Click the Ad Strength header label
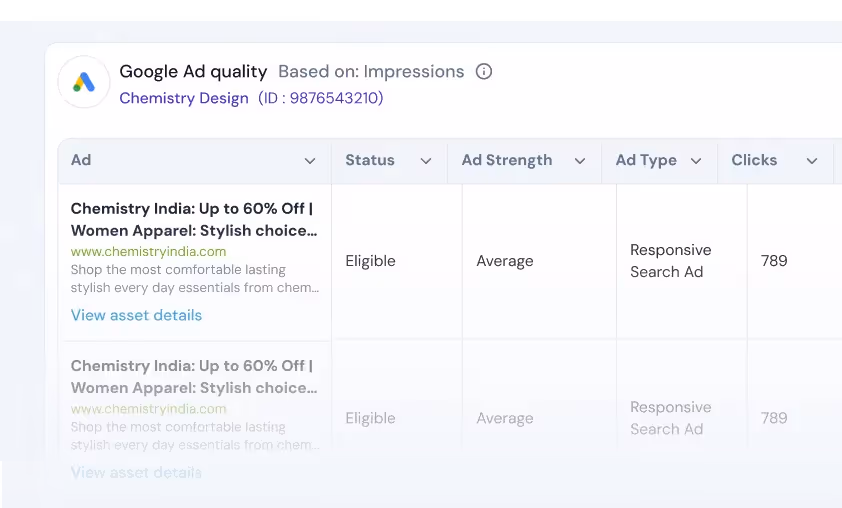The width and height of the screenshot is (842, 508). click(507, 160)
